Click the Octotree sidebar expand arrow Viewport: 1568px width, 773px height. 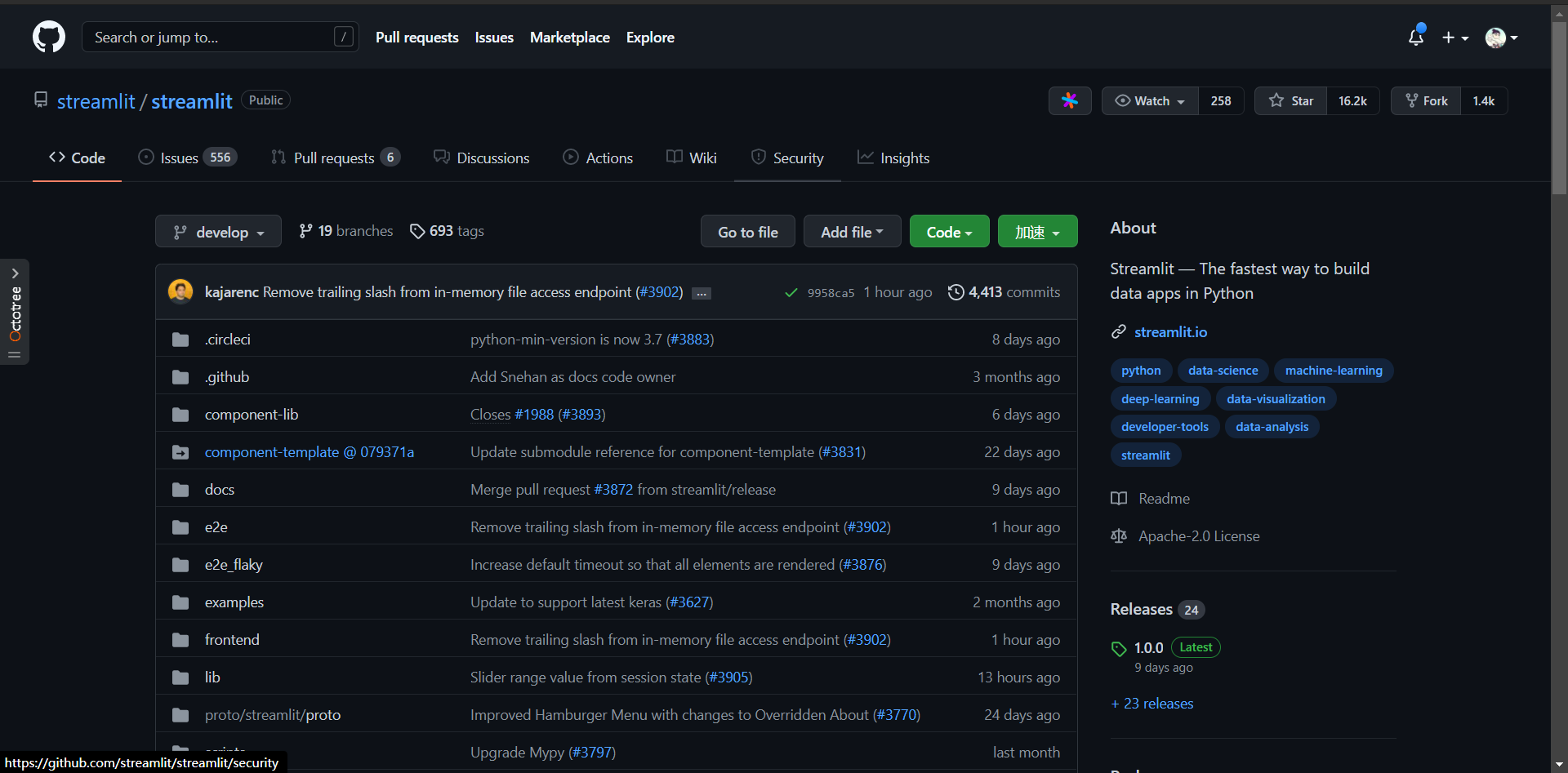point(15,273)
